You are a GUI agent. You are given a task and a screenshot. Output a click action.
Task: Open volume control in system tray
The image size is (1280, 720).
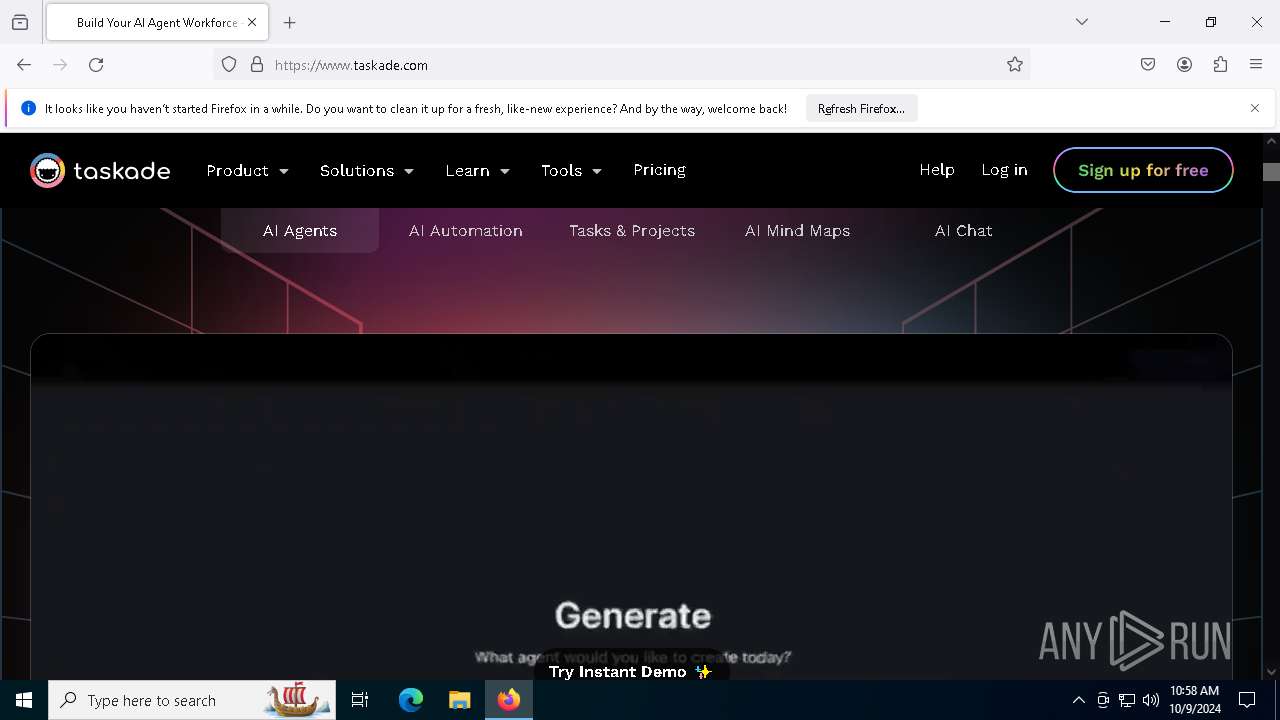1151,700
